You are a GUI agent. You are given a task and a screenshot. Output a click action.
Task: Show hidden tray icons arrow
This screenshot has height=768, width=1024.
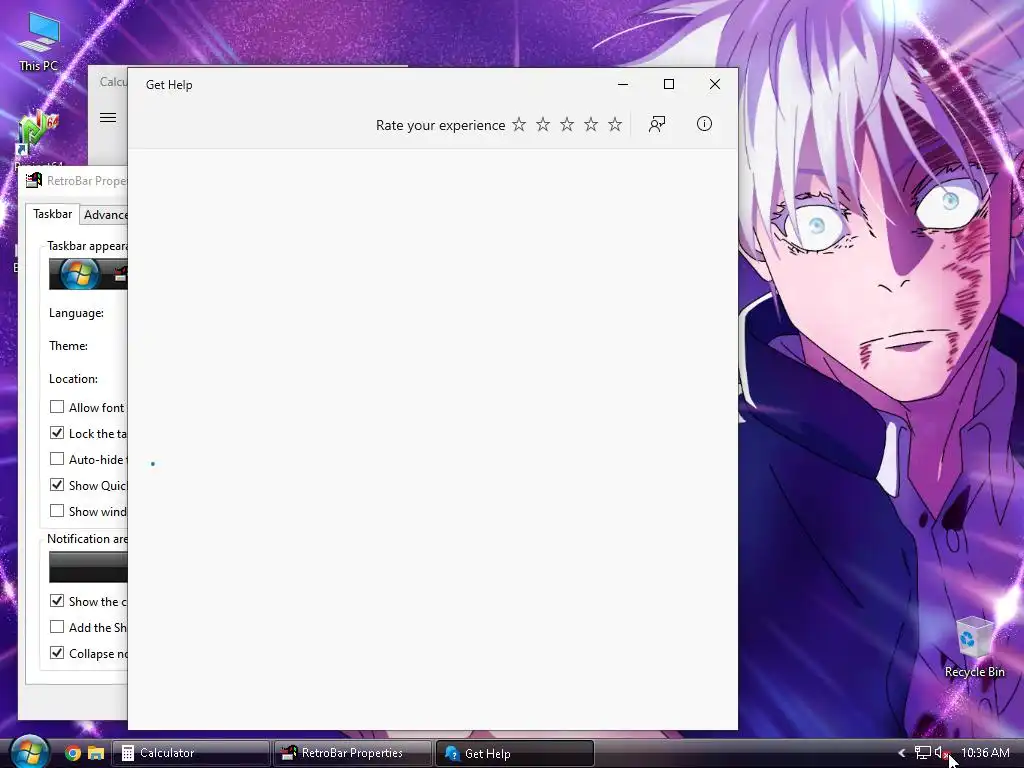[x=902, y=753]
